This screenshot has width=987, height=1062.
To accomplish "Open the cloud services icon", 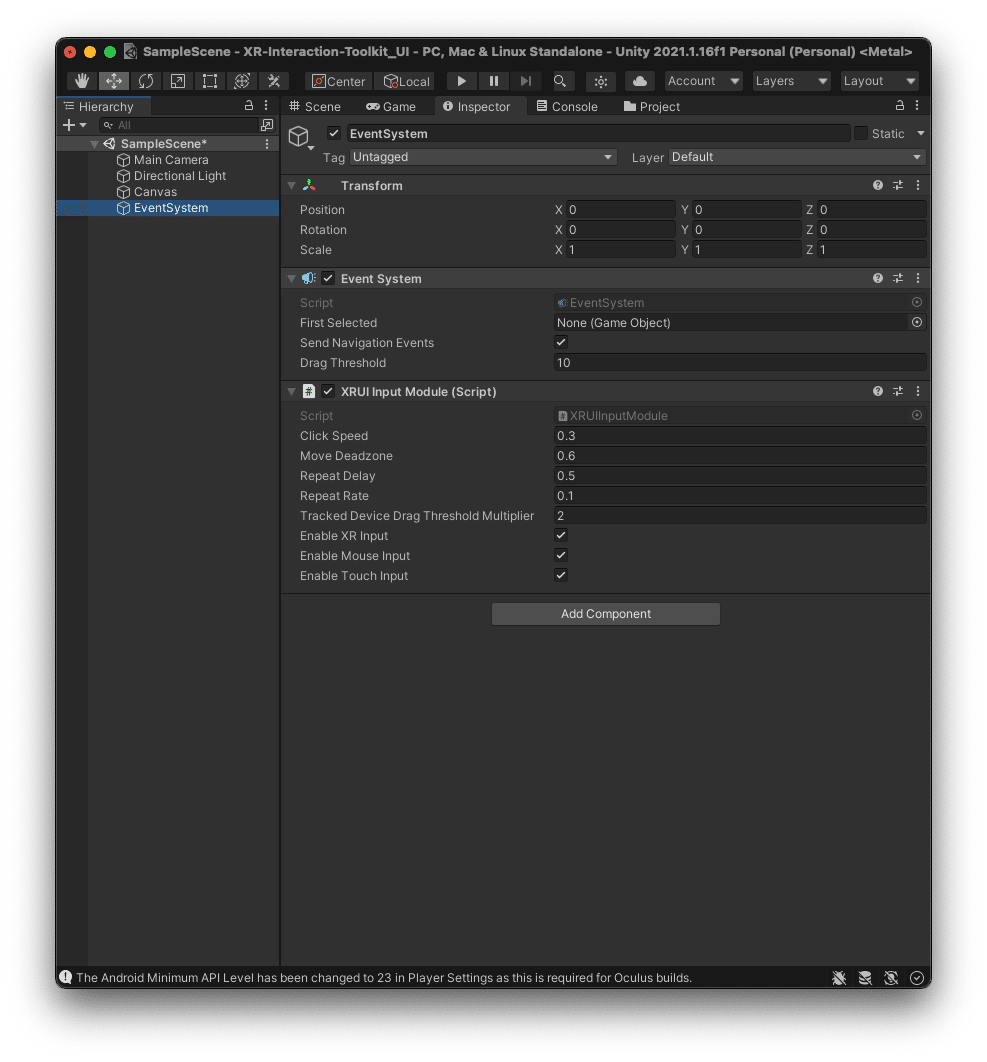I will pyautogui.click(x=639, y=81).
